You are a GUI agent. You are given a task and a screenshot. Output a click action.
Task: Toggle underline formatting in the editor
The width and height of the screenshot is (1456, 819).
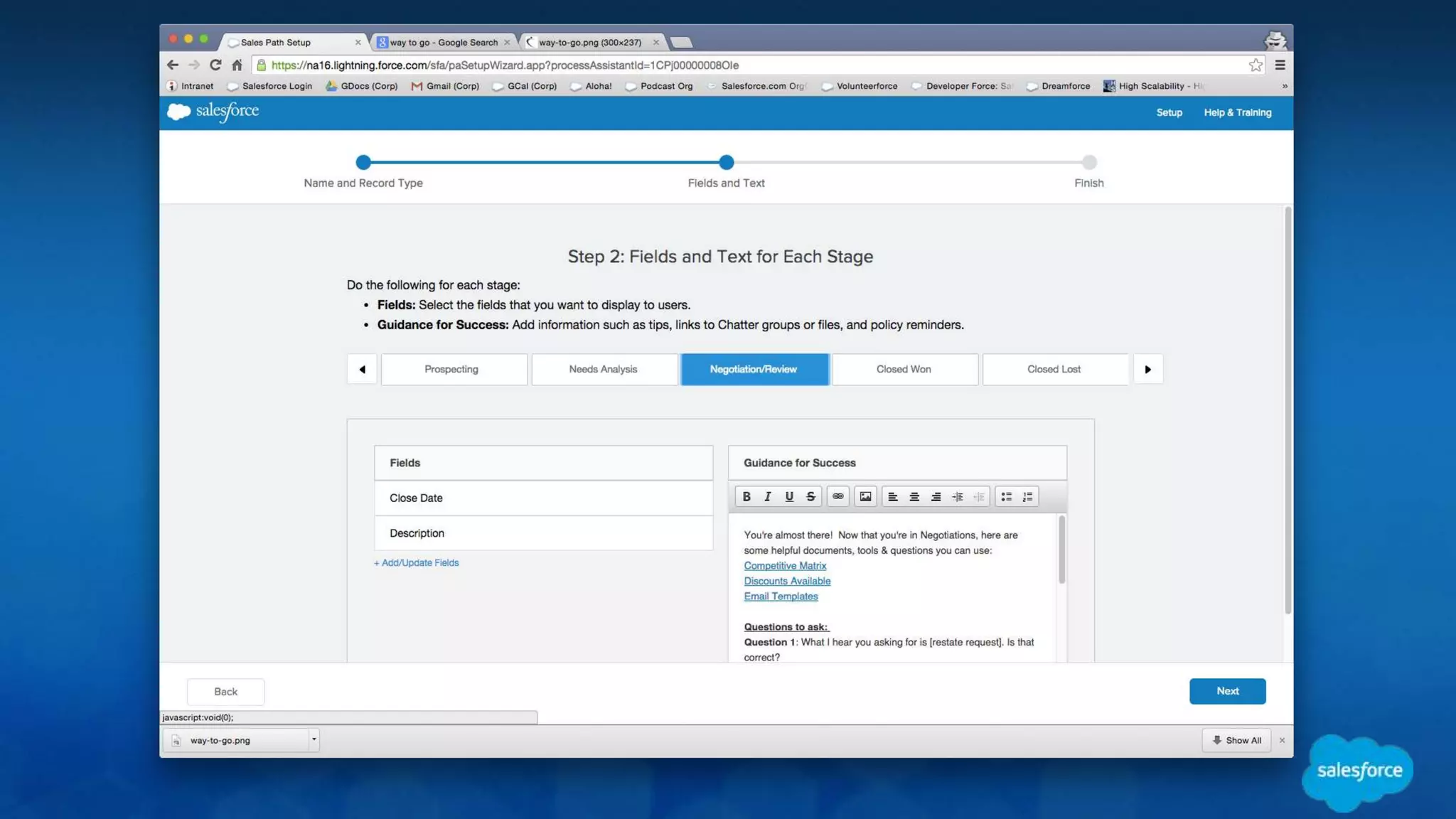point(789,497)
